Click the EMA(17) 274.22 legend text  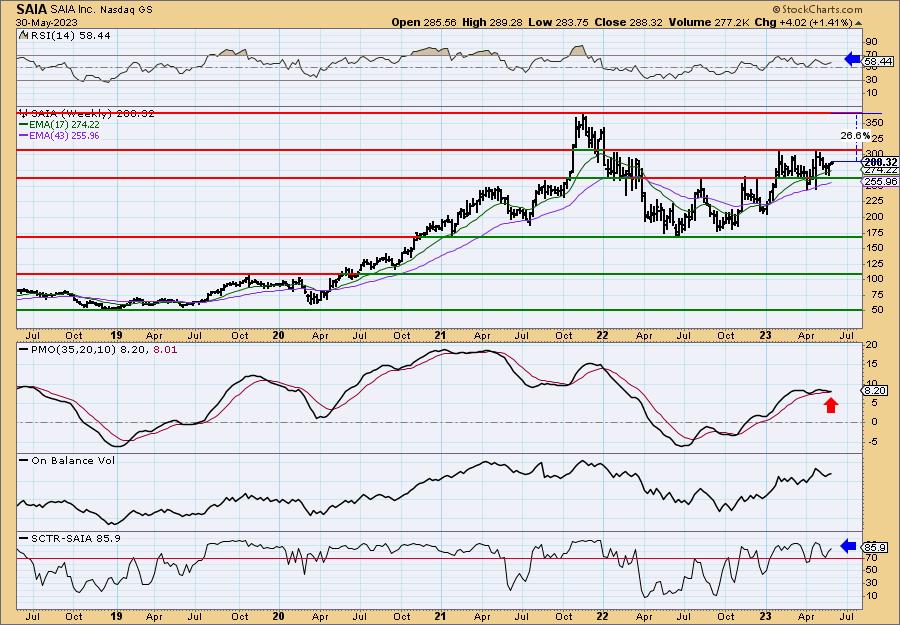click(64, 125)
